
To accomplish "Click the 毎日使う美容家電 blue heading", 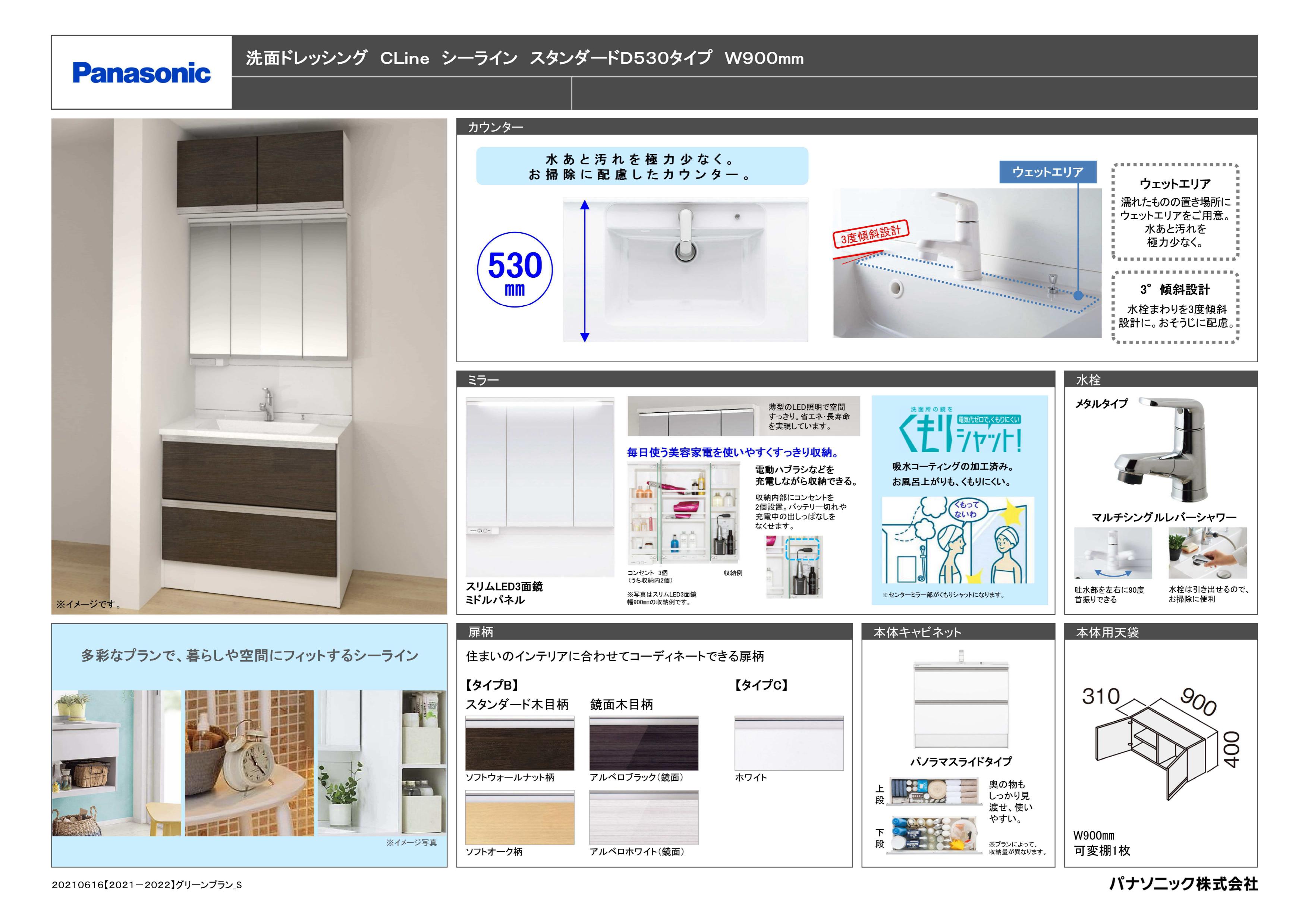I will [734, 452].
